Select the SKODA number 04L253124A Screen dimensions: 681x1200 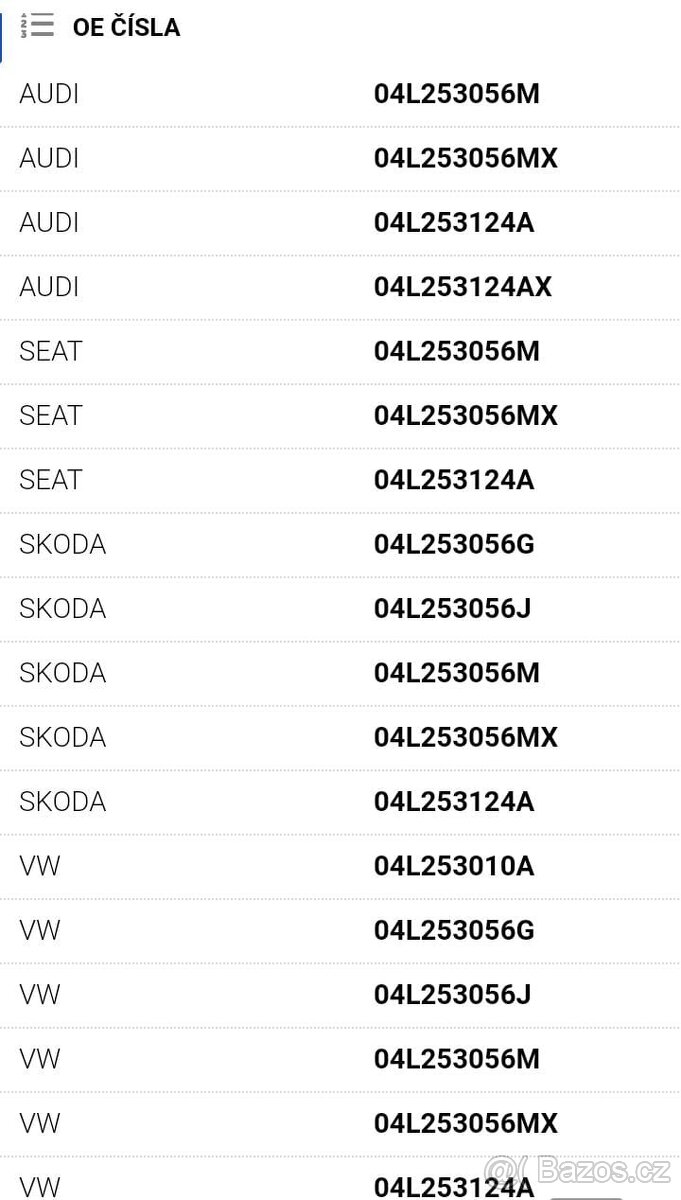[x=454, y=801]
